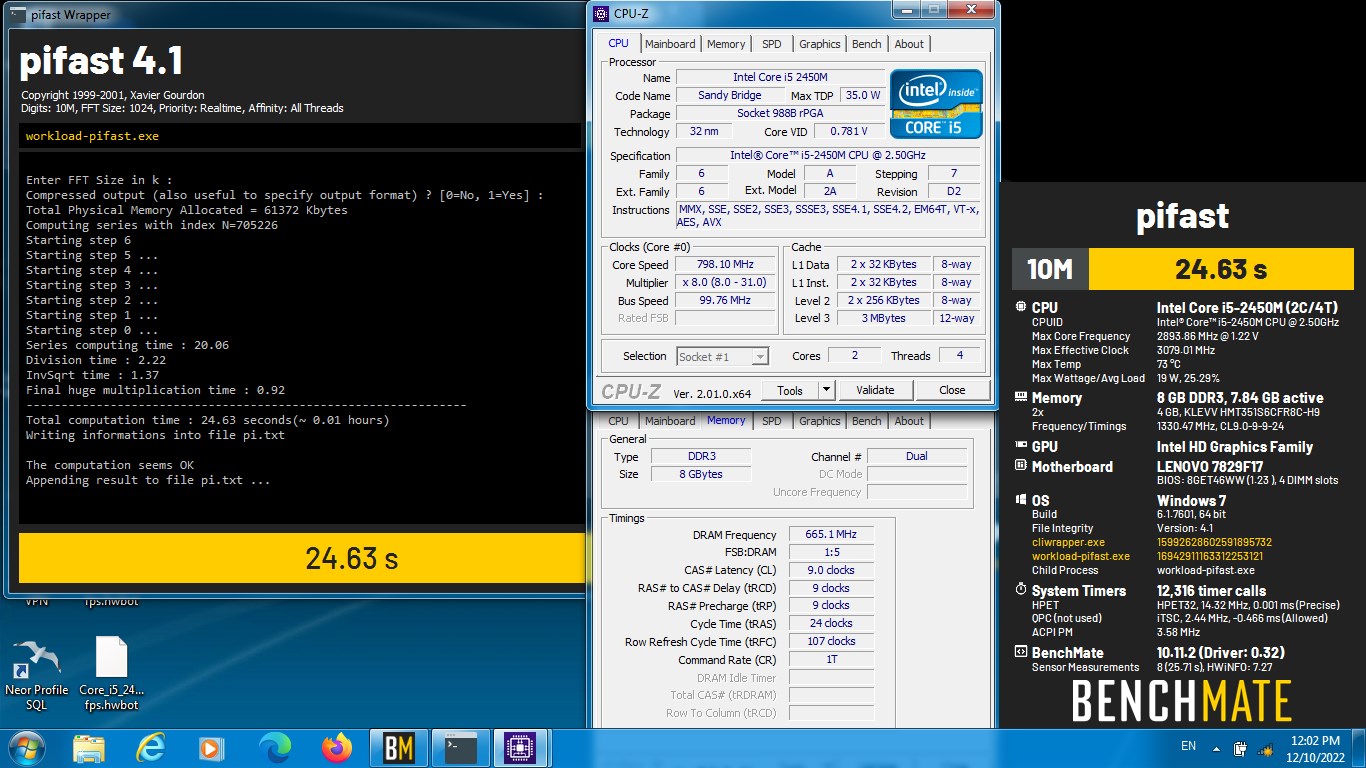Click the DRAM Frequency 665.1 MHz field
Image resolution: width=1366 pixels, height=768 pixels.
[x=831, y=535]
